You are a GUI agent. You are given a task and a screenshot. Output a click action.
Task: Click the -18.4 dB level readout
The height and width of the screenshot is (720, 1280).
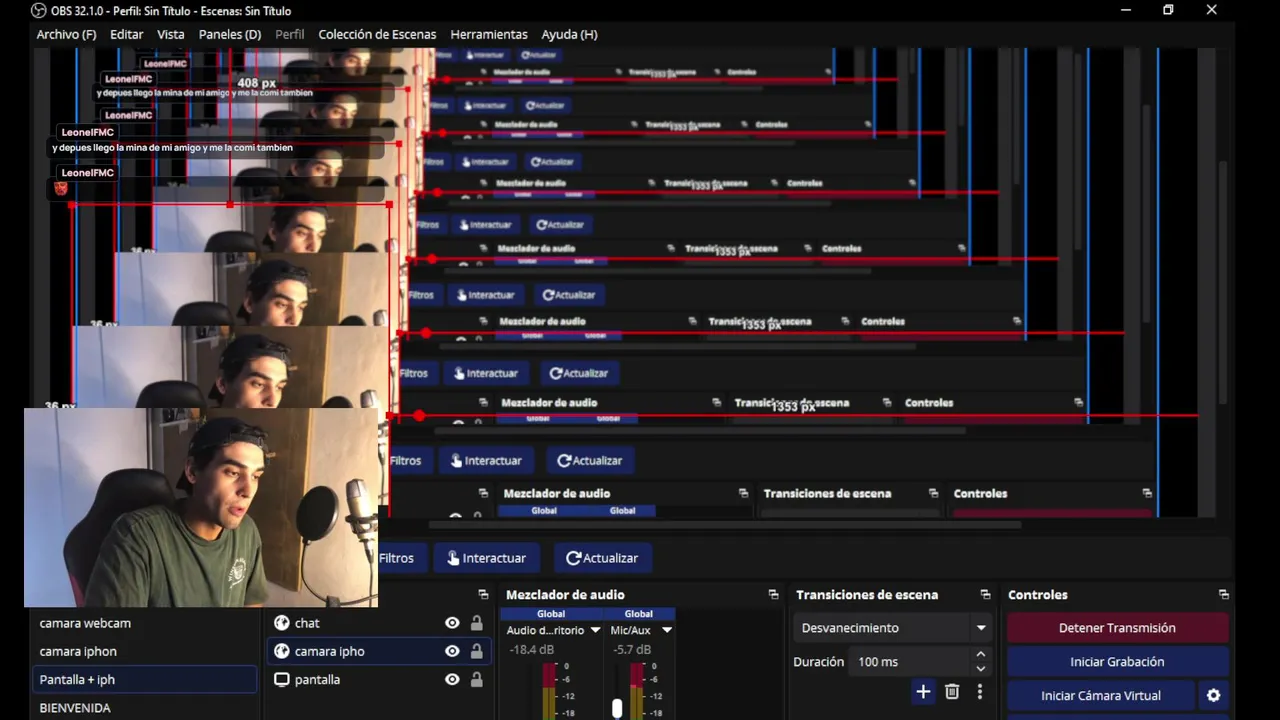pyautogui.click(x=531, y=650)
